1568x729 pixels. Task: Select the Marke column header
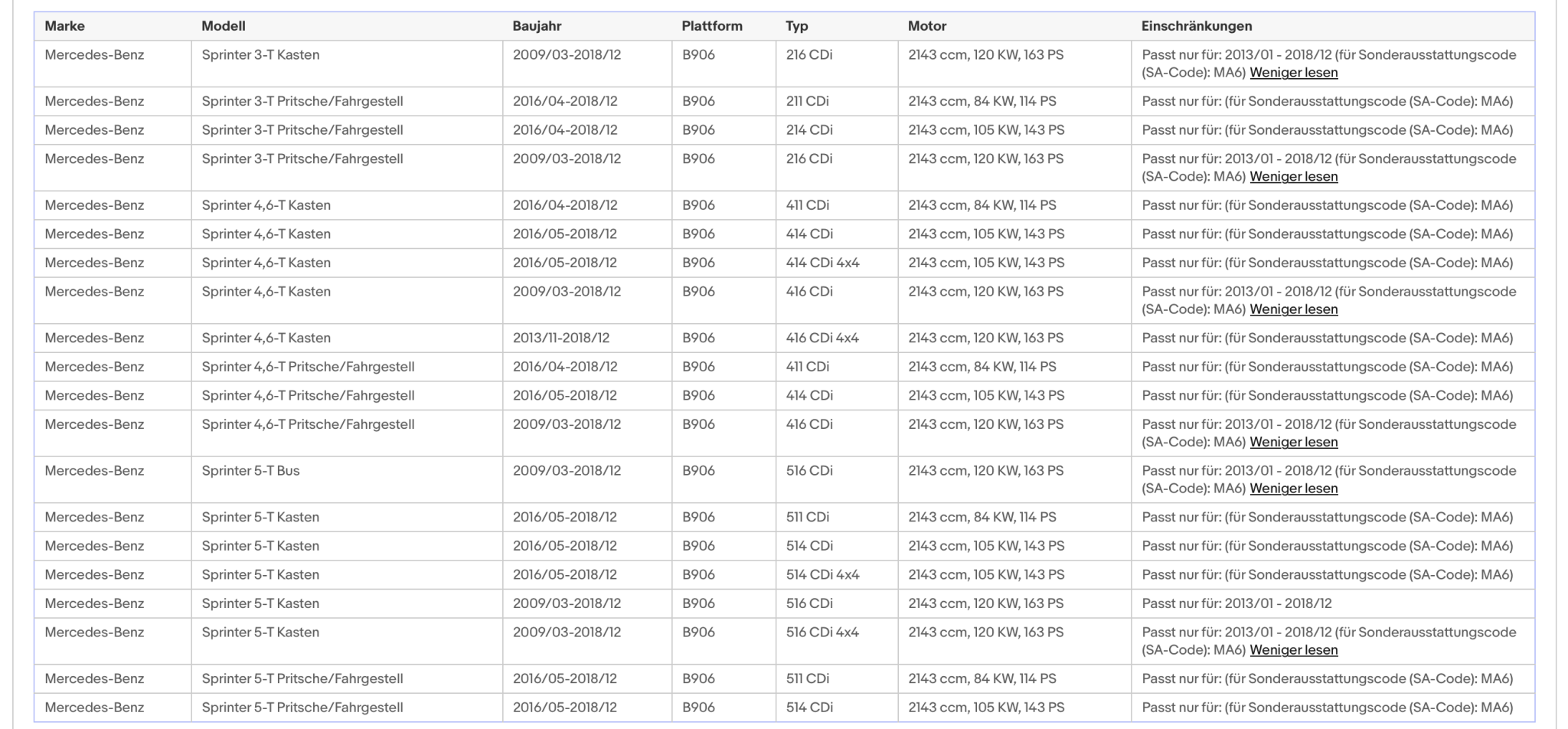click(x=64, y=26)
